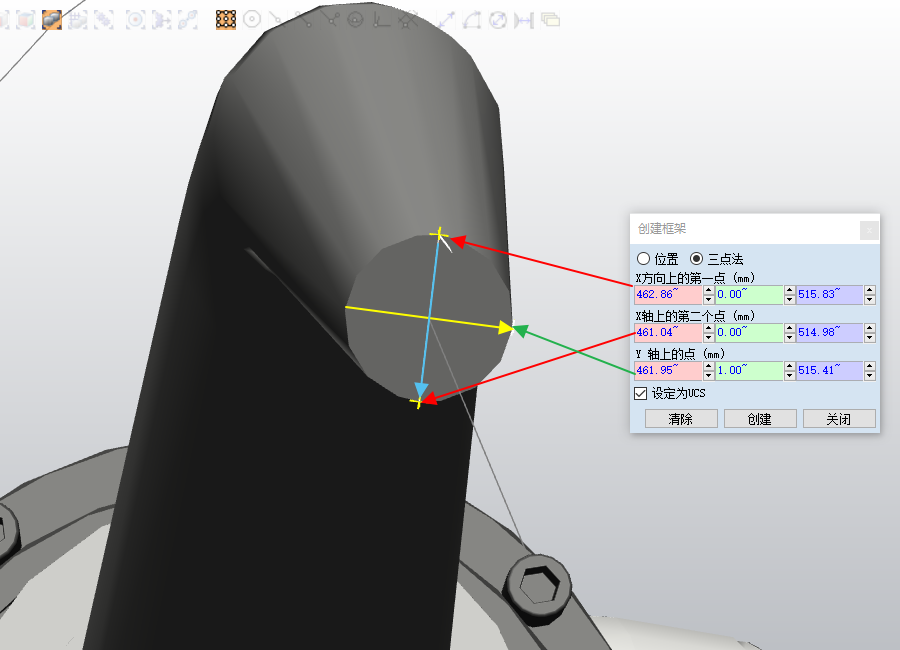900x650 pixels.
Task: Activate Group selection level icon
Action: coord(103,20)
